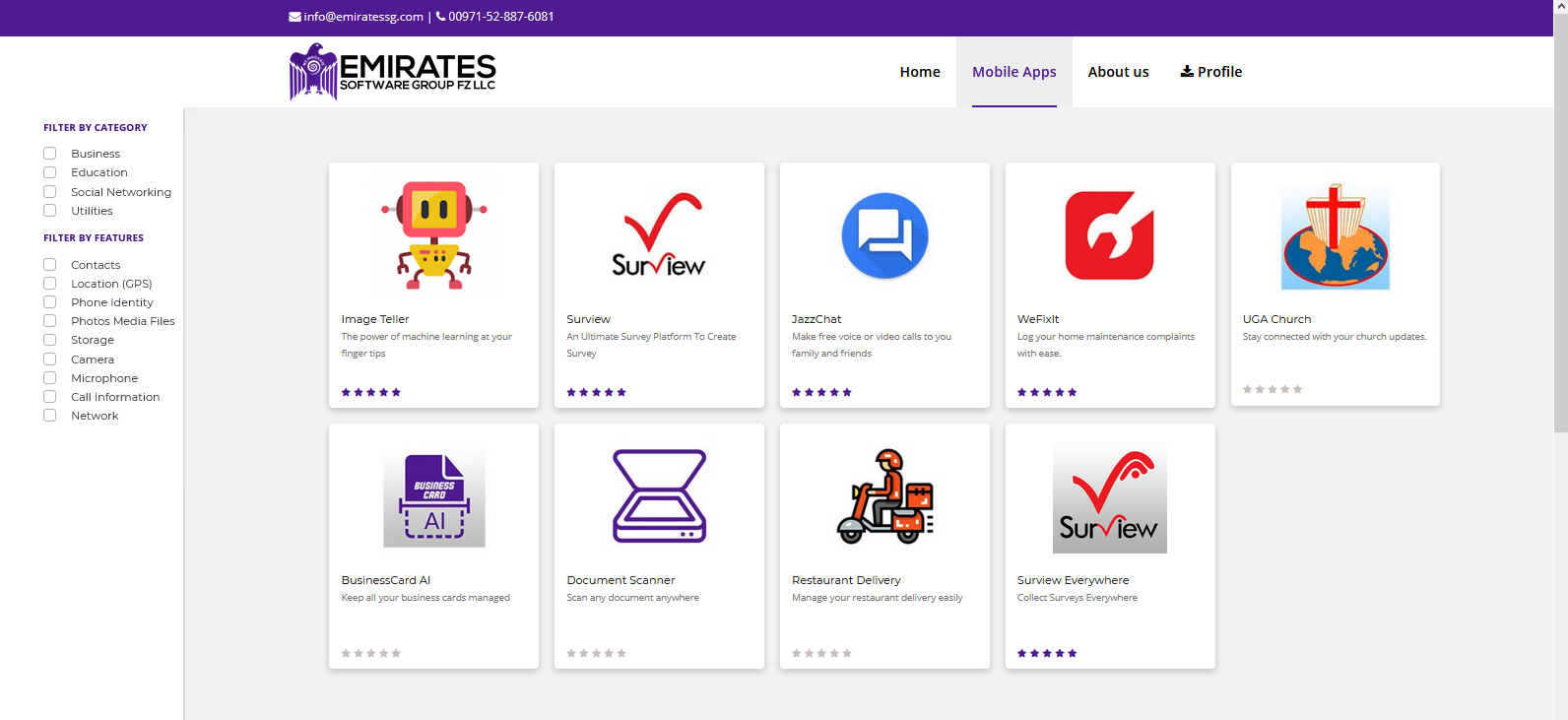Click 'Collect Surveys Everywhere' description
The width and height of the screenshot is (1568, 720).
click(x=1078, y=598)
